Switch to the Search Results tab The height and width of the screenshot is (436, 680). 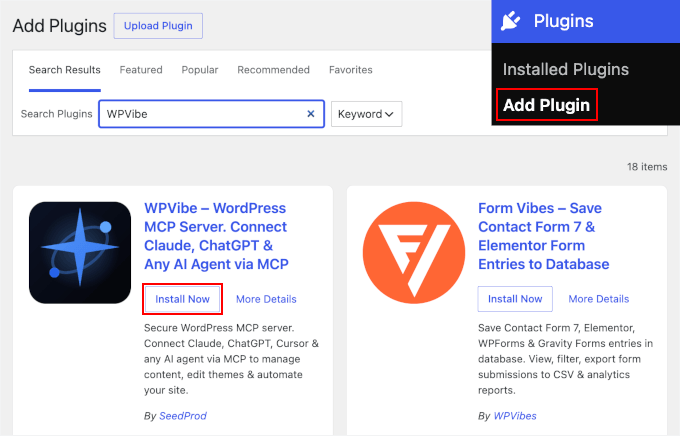(x=65, y=70)
